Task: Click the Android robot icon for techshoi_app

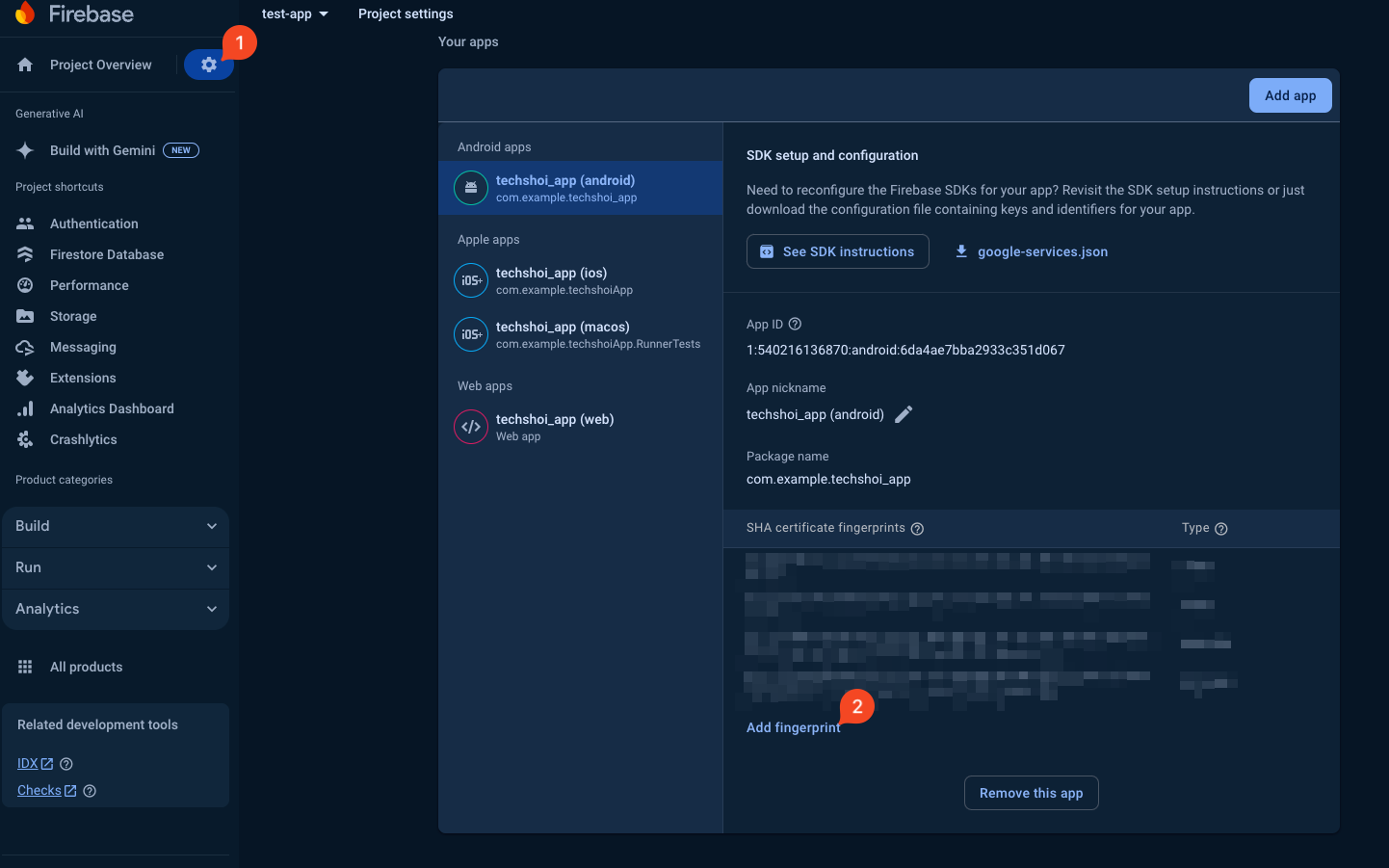Action: coord(471,188)
